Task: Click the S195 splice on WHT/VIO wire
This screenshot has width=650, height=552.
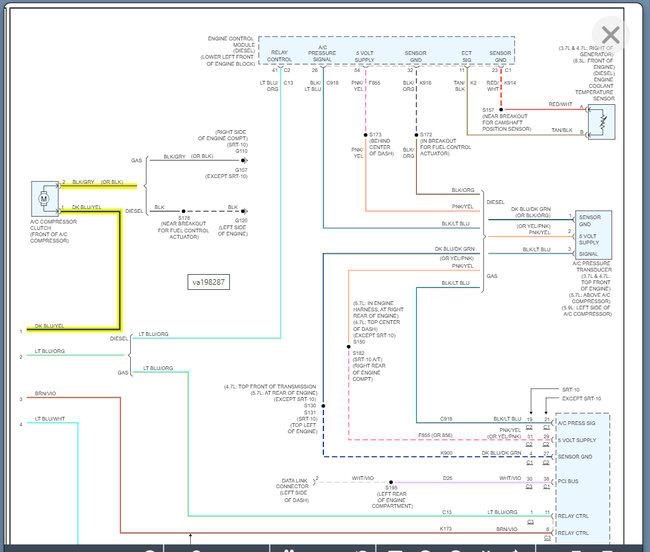Action: point(393,480)
